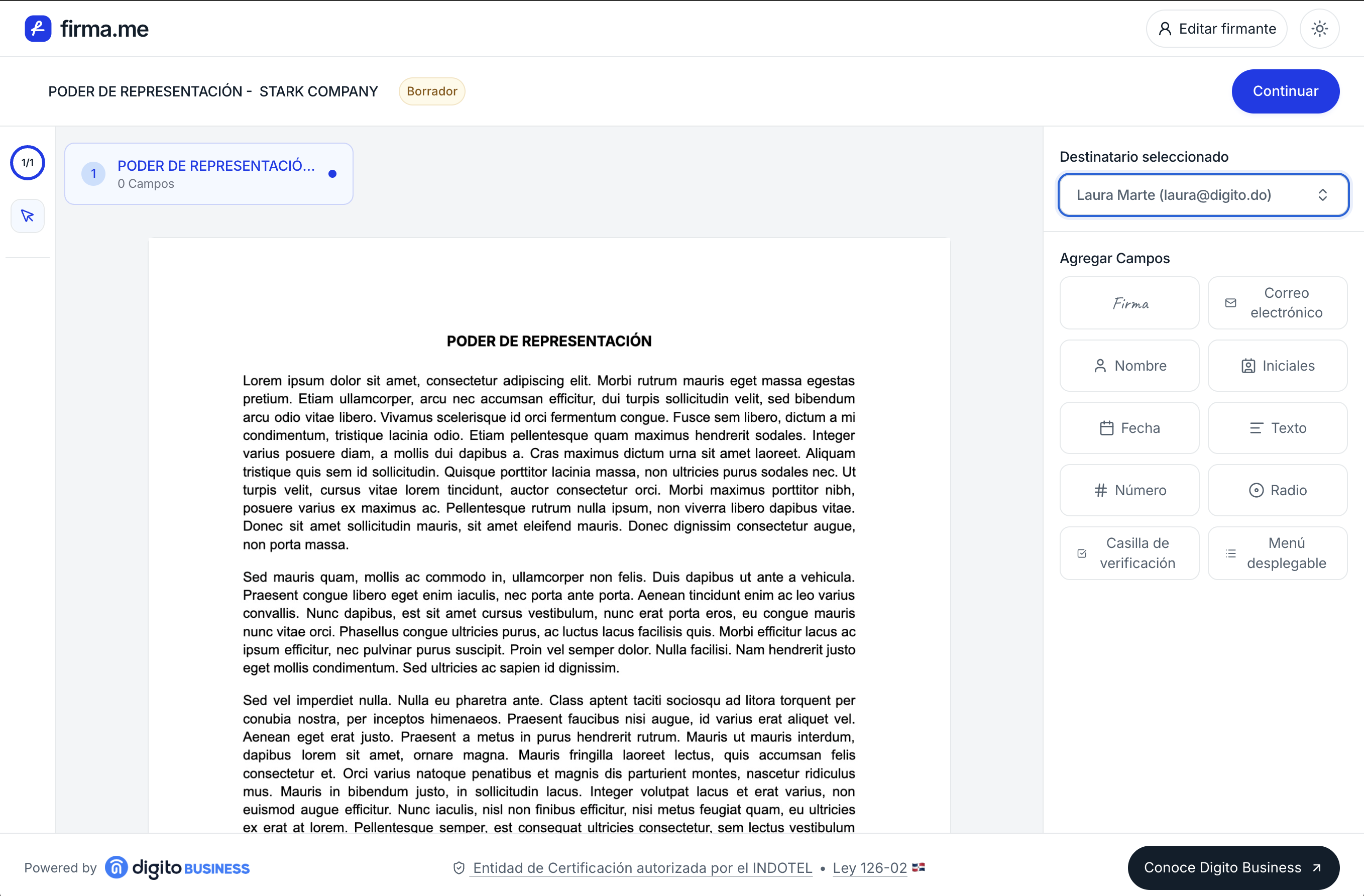Viewport: 1364px width, 896px height.
Task: Add a Nombre field
Action: click(x=1129, y=366)
